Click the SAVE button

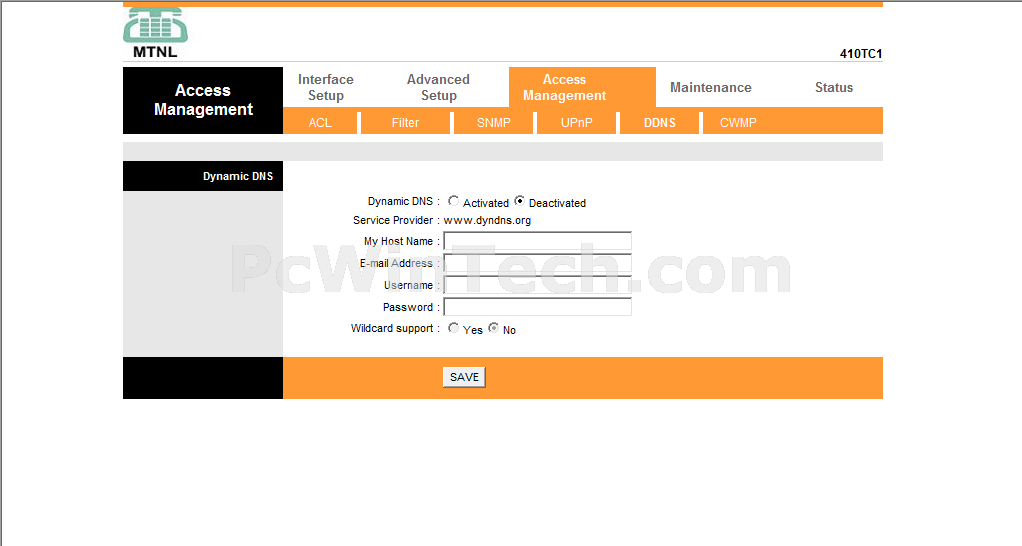tap(464, 377)
